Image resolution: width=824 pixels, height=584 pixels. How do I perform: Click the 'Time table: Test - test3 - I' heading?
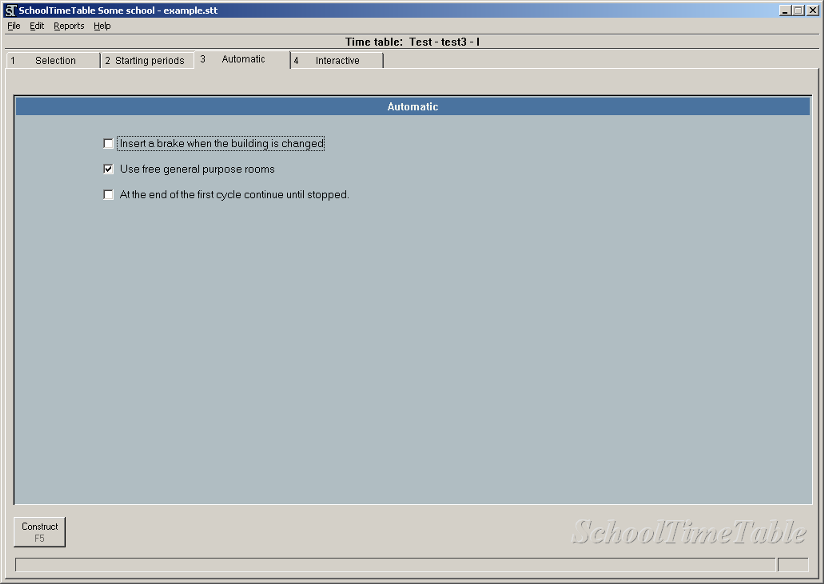[x=412, y=42]
